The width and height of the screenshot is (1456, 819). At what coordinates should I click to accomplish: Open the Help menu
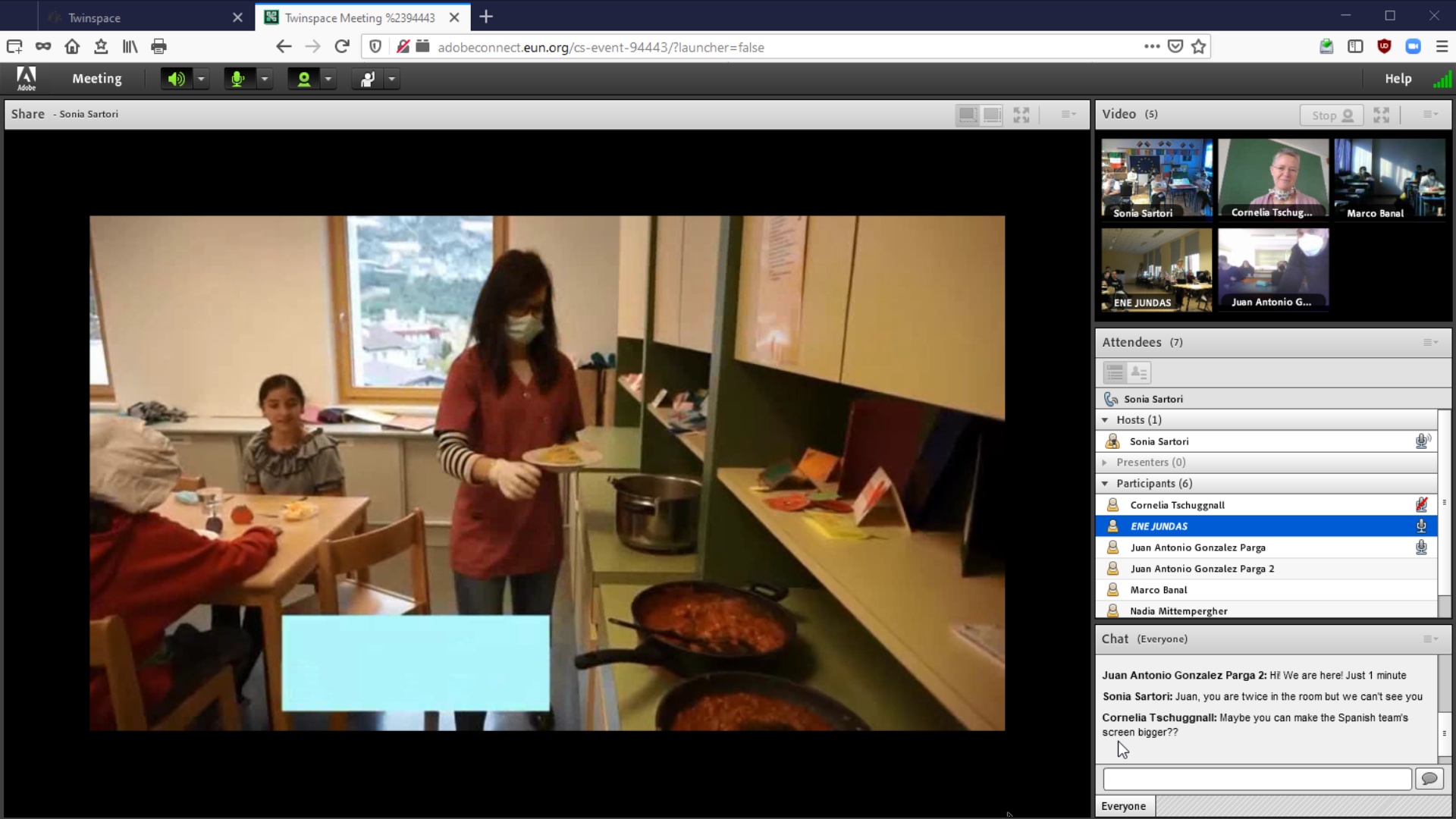[1398, 79]
